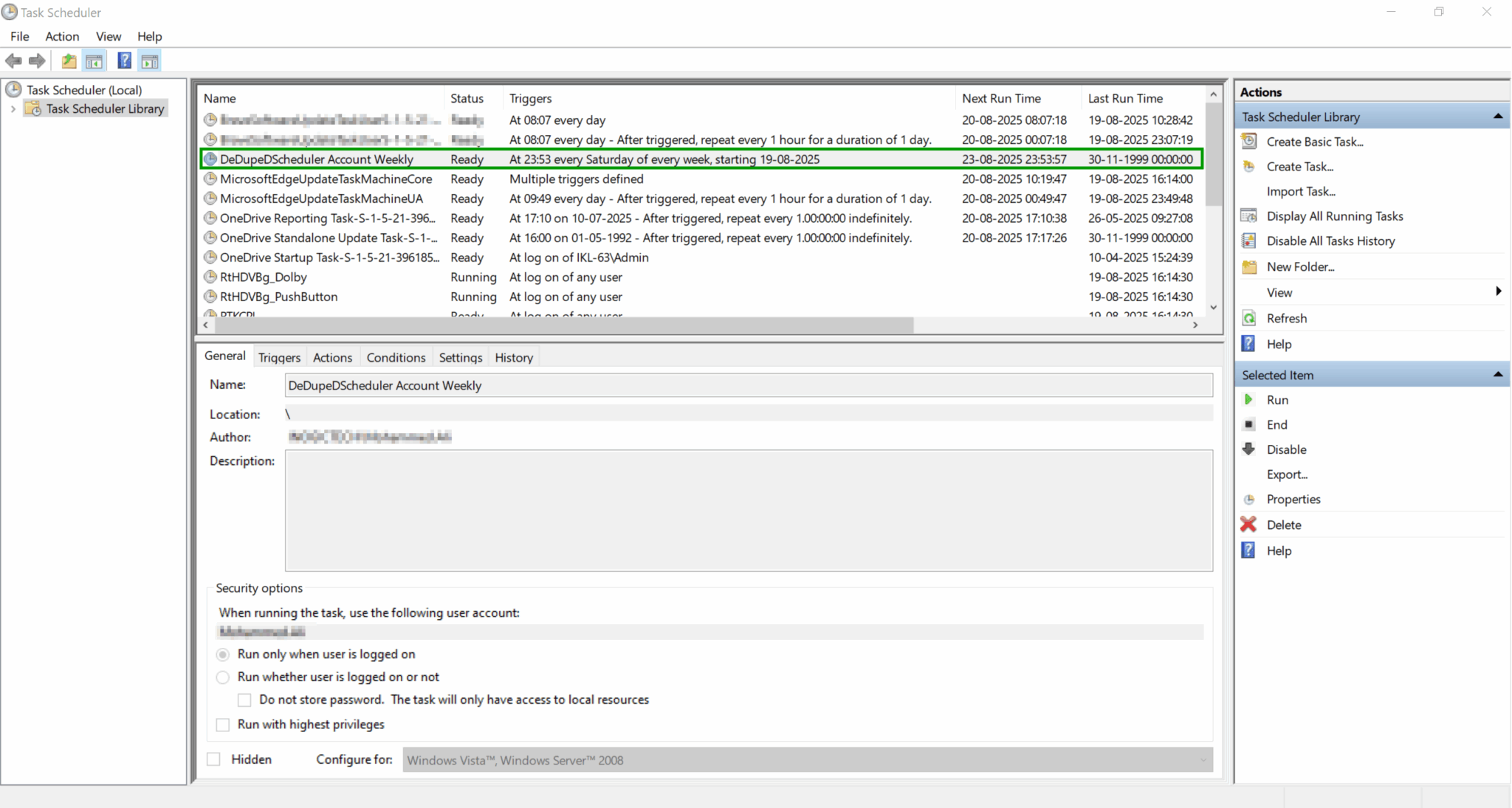This screenshot has width=1512, height=808.
Task: Click the back navigation arrow in toolbar
Action: click(13, 61)
